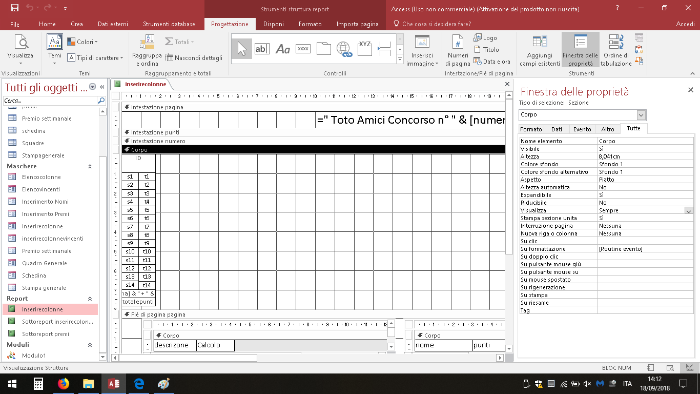Image resolution: width=700 pixels, height=394 pixels.
Task: Open Tutti gli oggetti navigation menu arrow
Action: 92,87
